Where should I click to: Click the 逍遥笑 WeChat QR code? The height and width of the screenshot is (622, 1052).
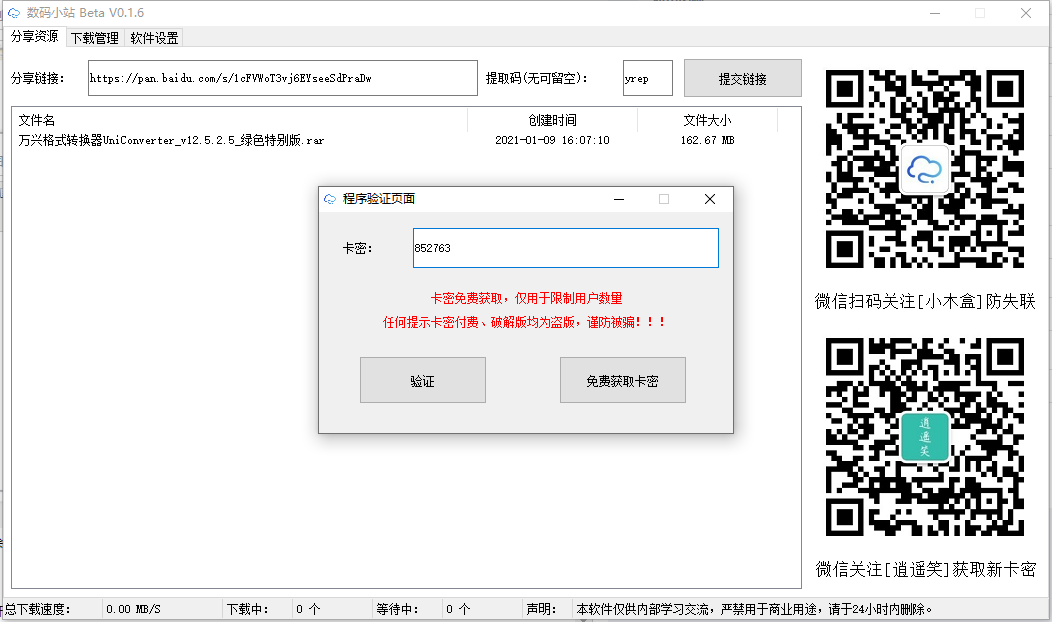pyautogui.click(x=925, y=436)
